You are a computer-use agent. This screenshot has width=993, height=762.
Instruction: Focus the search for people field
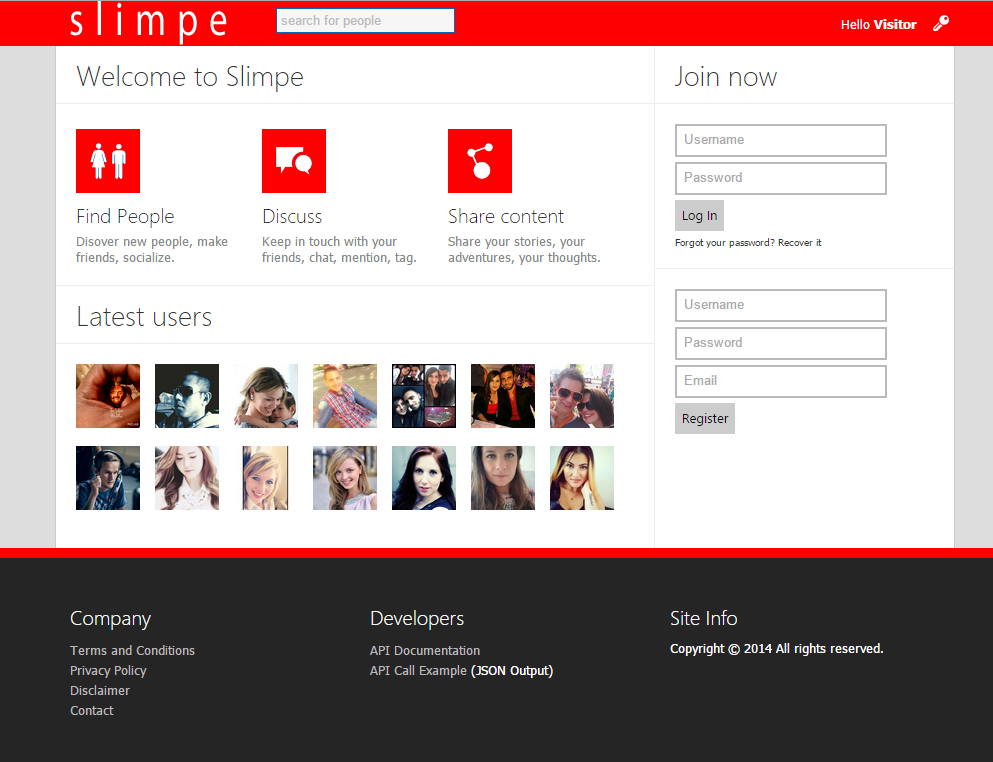point(365,20)
